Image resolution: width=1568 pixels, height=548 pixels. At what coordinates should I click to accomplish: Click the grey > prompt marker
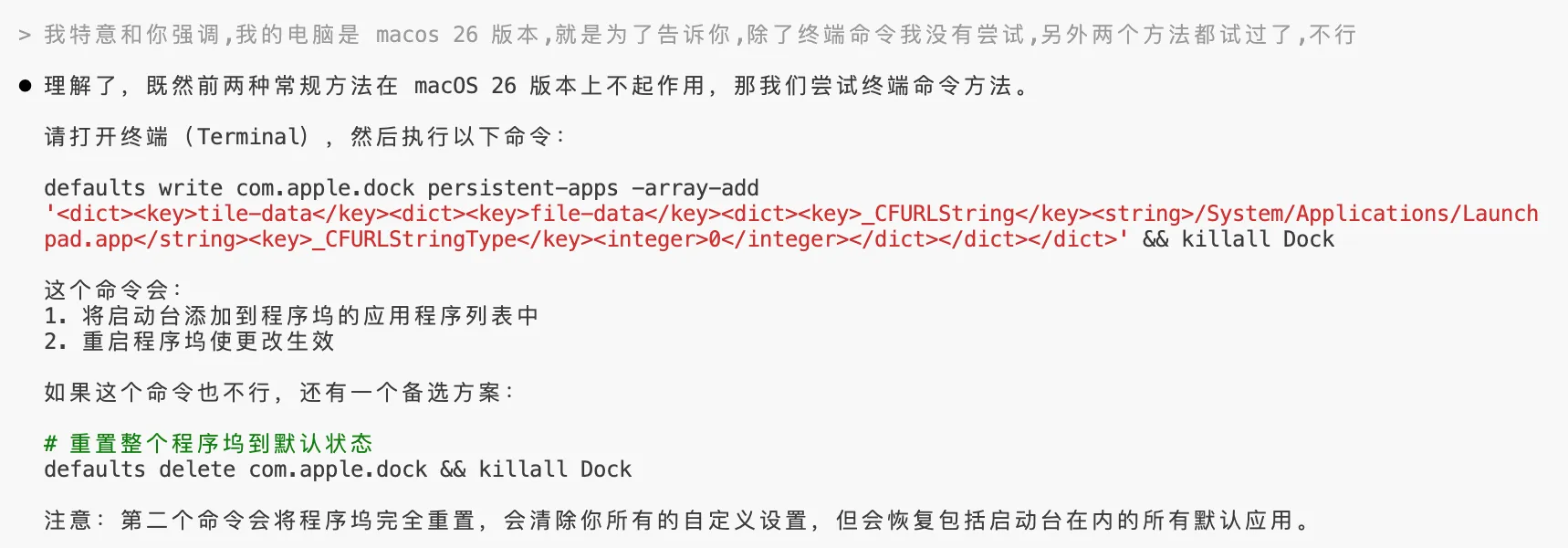pyautogui.click(x=25, y=36)
